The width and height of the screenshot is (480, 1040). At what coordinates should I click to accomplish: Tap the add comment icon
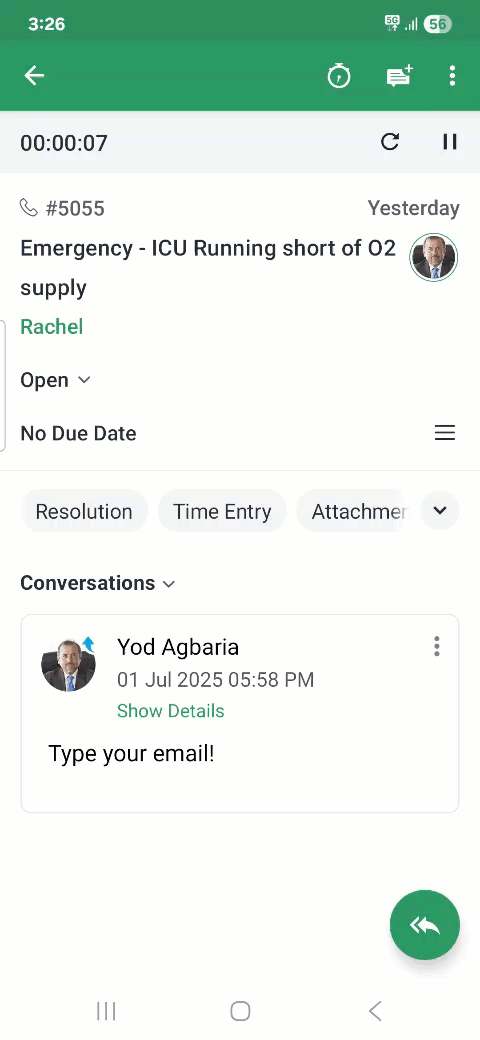pos(399,76)
